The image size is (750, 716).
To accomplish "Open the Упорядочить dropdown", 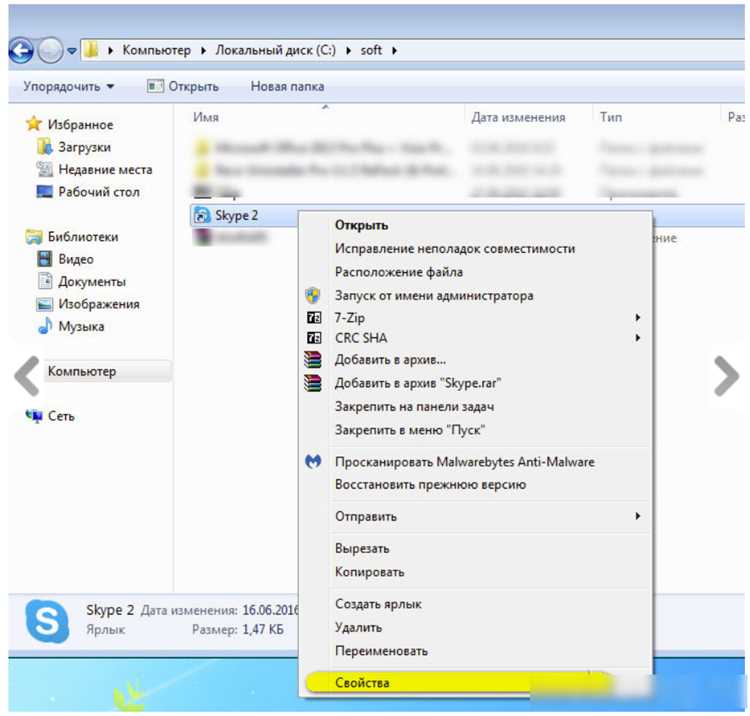I will (68, 87).
